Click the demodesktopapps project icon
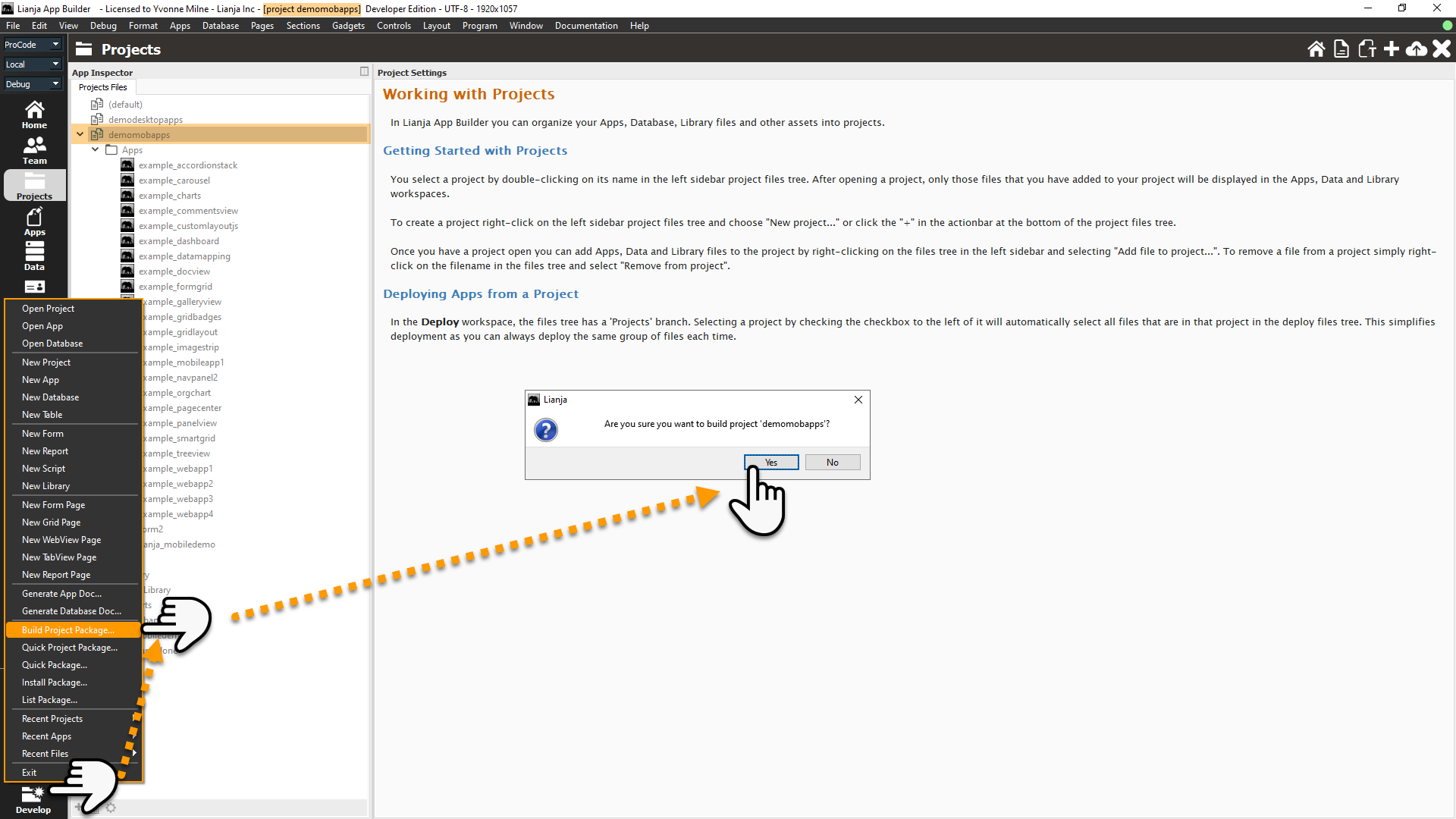This screenshot has width=1456, height=819. (x=97, y=120)
